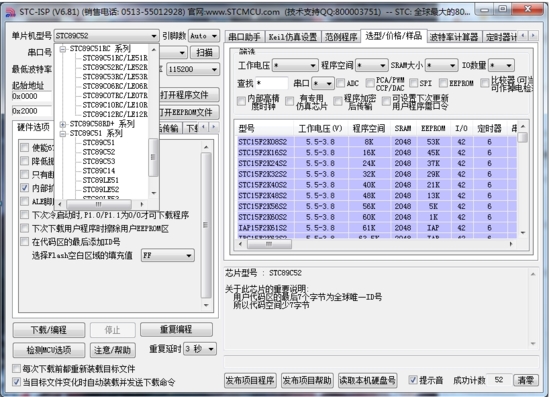Collapse the STC89C51RC 系列 tree node

point(63,49)
